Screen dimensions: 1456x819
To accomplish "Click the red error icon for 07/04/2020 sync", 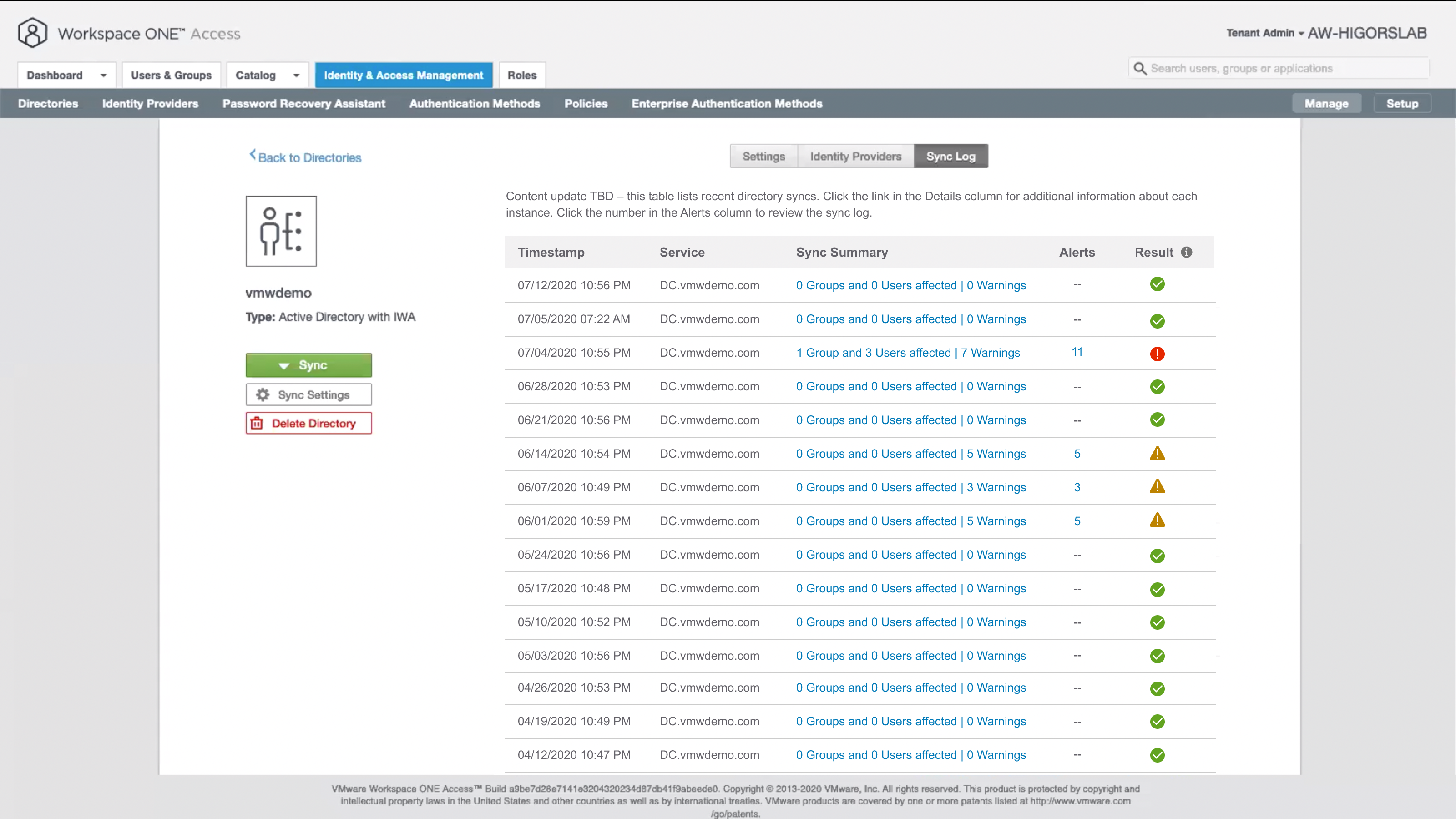I will coord(1157,354).
